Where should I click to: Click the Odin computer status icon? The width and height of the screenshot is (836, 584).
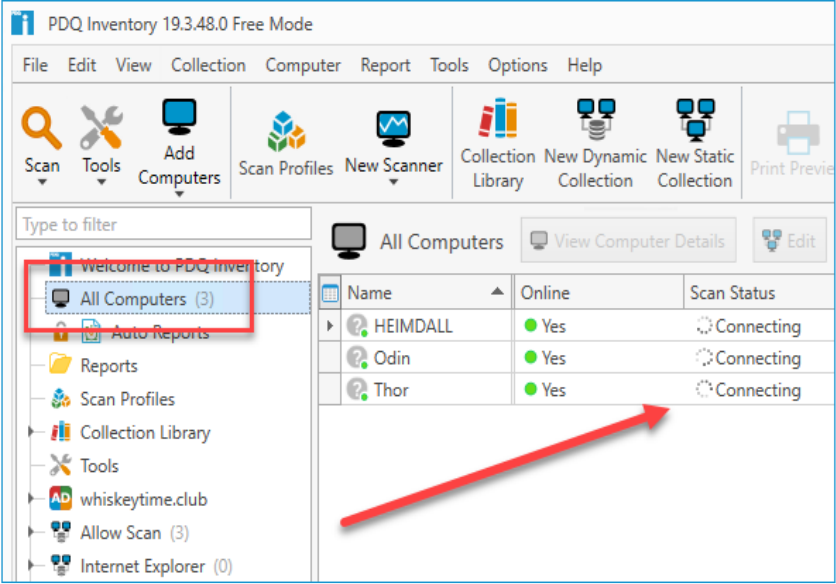point(357,357)
